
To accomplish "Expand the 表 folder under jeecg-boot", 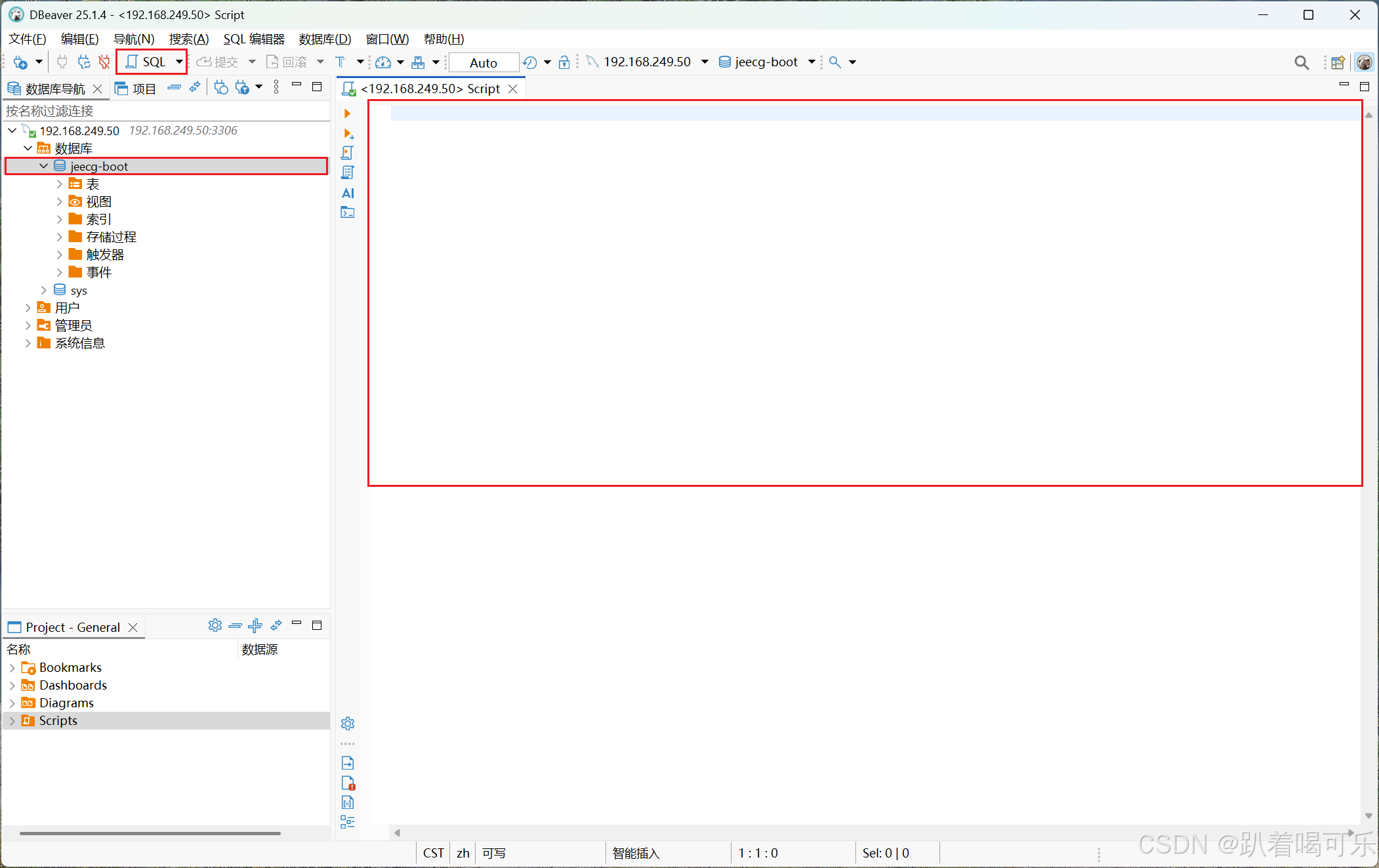I will [x=60, y=184].
